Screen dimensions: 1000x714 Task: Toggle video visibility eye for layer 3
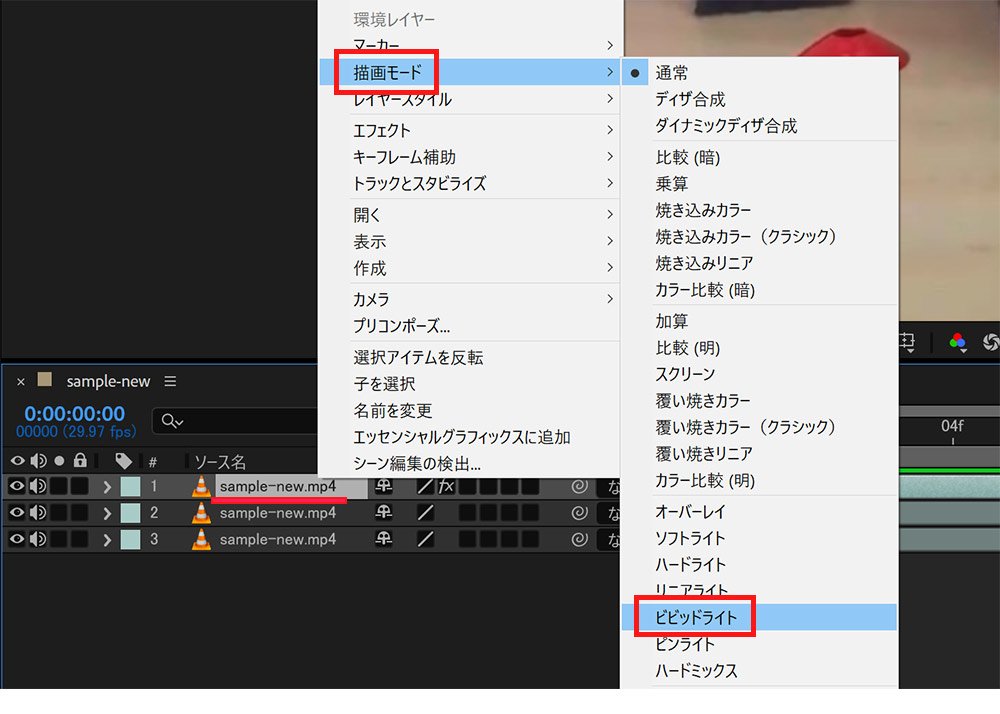click(x=17, y=539)
